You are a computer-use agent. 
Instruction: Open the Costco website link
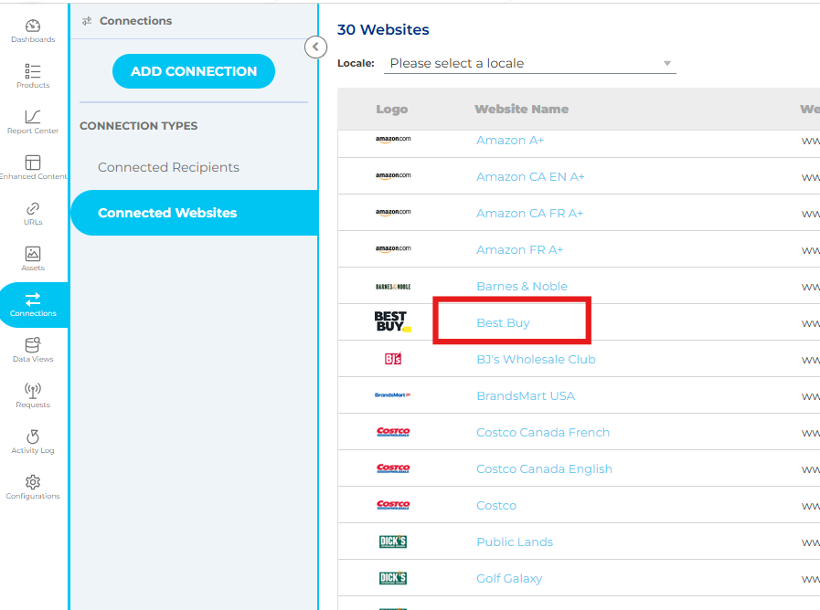496,505
